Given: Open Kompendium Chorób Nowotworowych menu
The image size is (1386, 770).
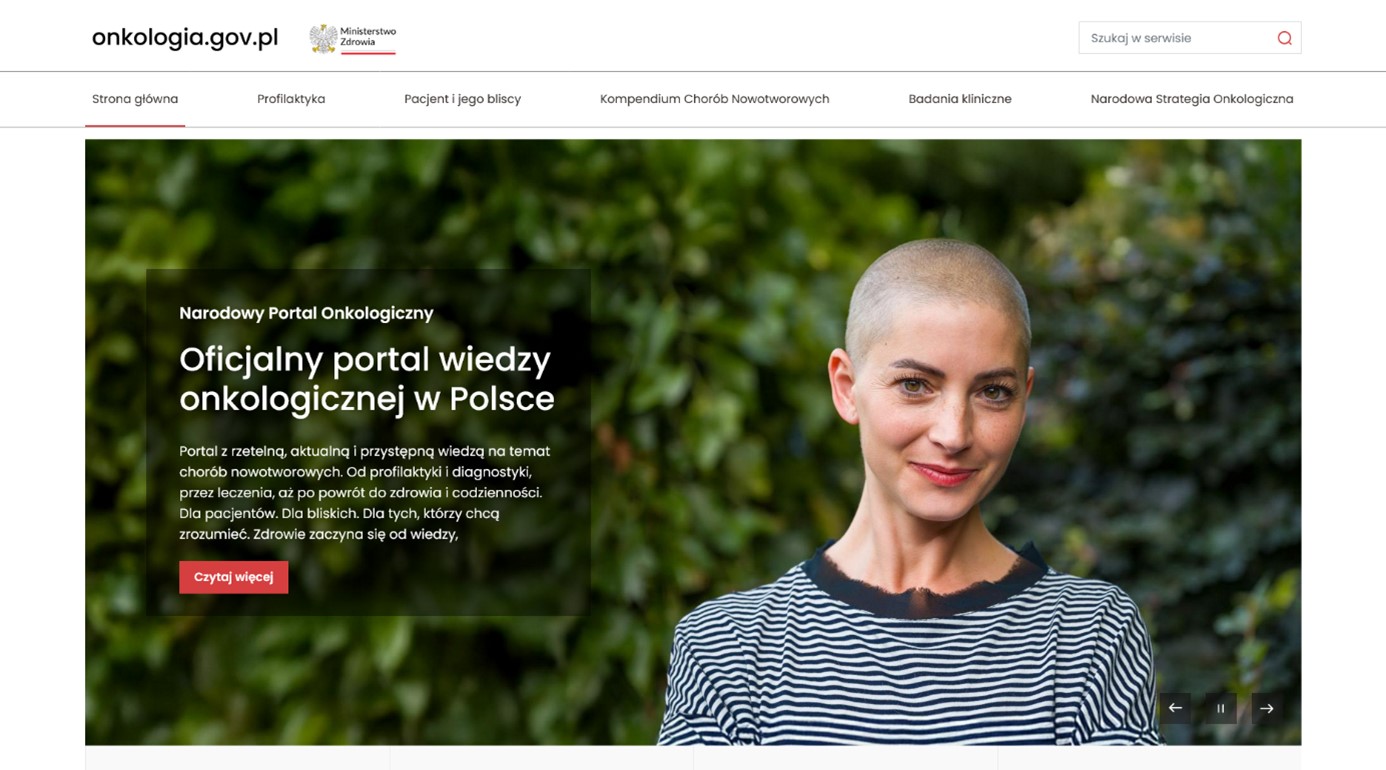Looking at the screenshot, I should click(x=714, y=99).
